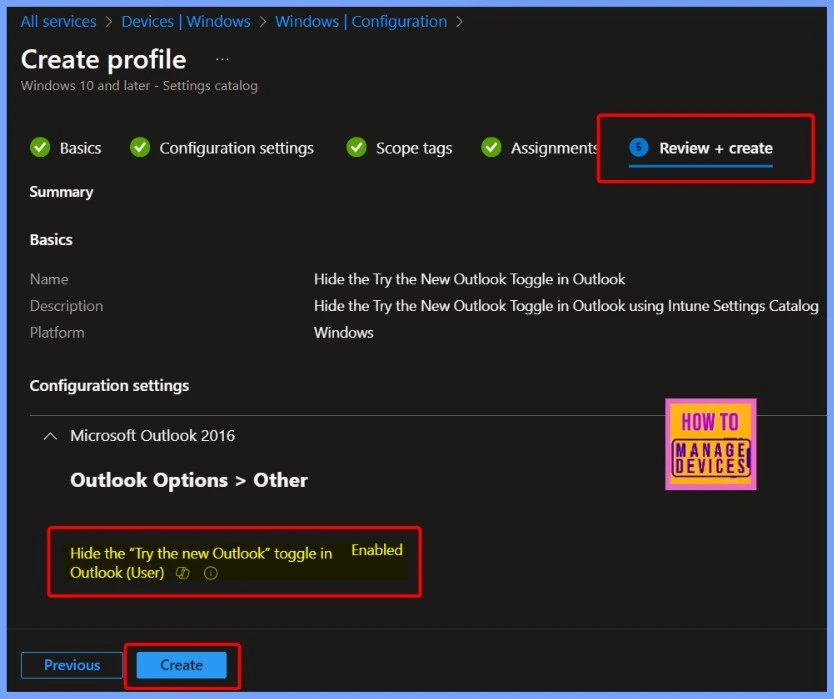Click the Copilot icon beside Outlook (User)
Image resolution: width=834 pixels, height=699 pixels.
pos(183,573)
